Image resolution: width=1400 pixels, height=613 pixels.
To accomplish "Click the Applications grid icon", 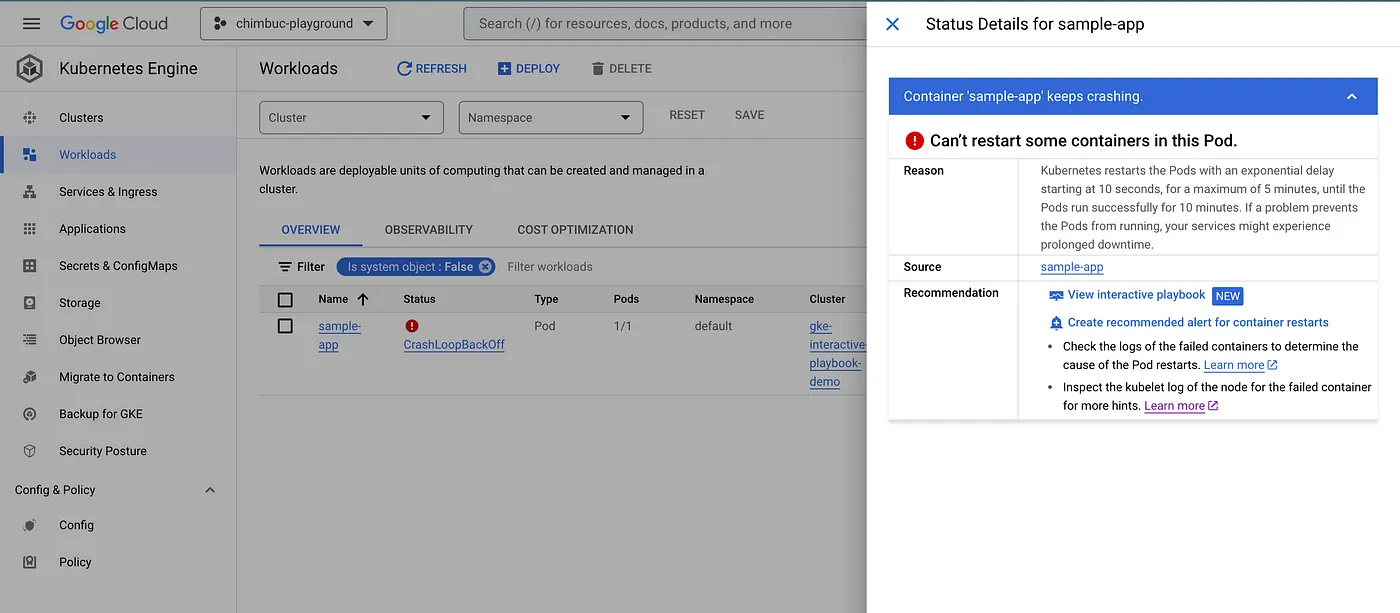I will coord(30,229).
